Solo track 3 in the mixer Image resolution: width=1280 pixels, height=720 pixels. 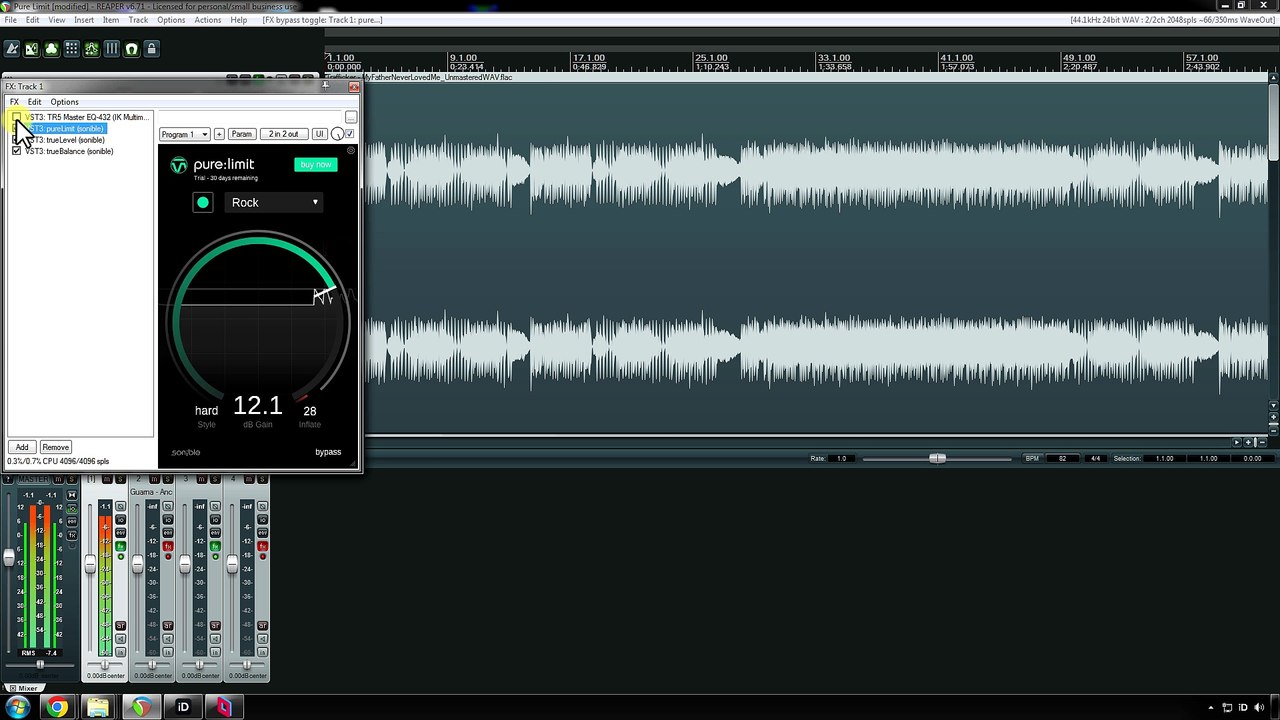coord(215,480)
